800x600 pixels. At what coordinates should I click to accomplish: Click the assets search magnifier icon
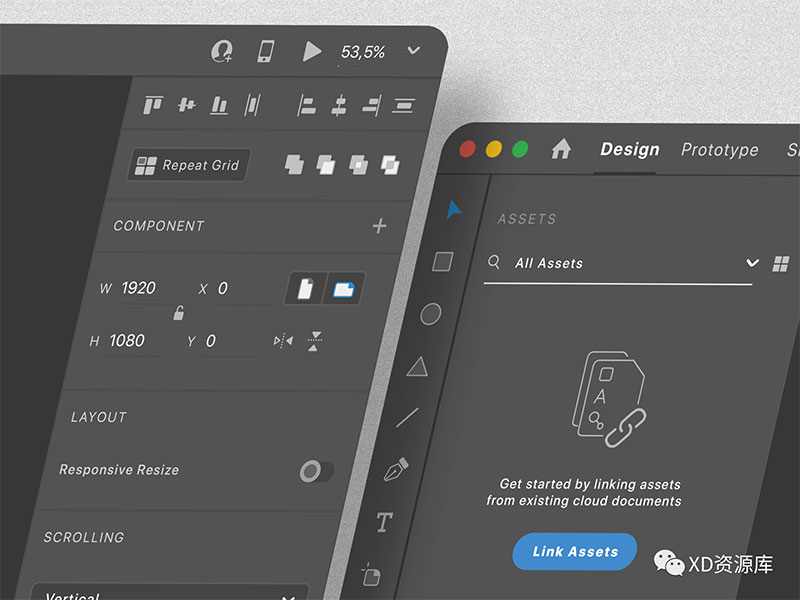point(494,262)
